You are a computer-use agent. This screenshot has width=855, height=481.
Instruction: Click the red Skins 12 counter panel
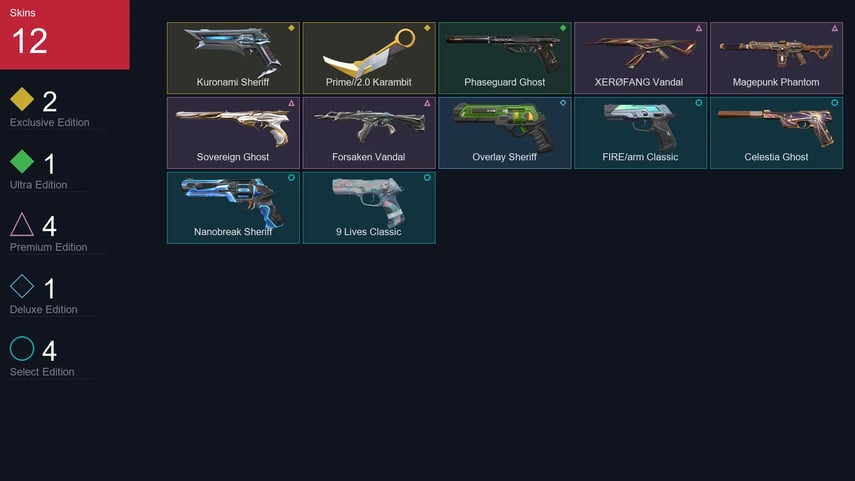pyautogui.click(x=65, y=34)
